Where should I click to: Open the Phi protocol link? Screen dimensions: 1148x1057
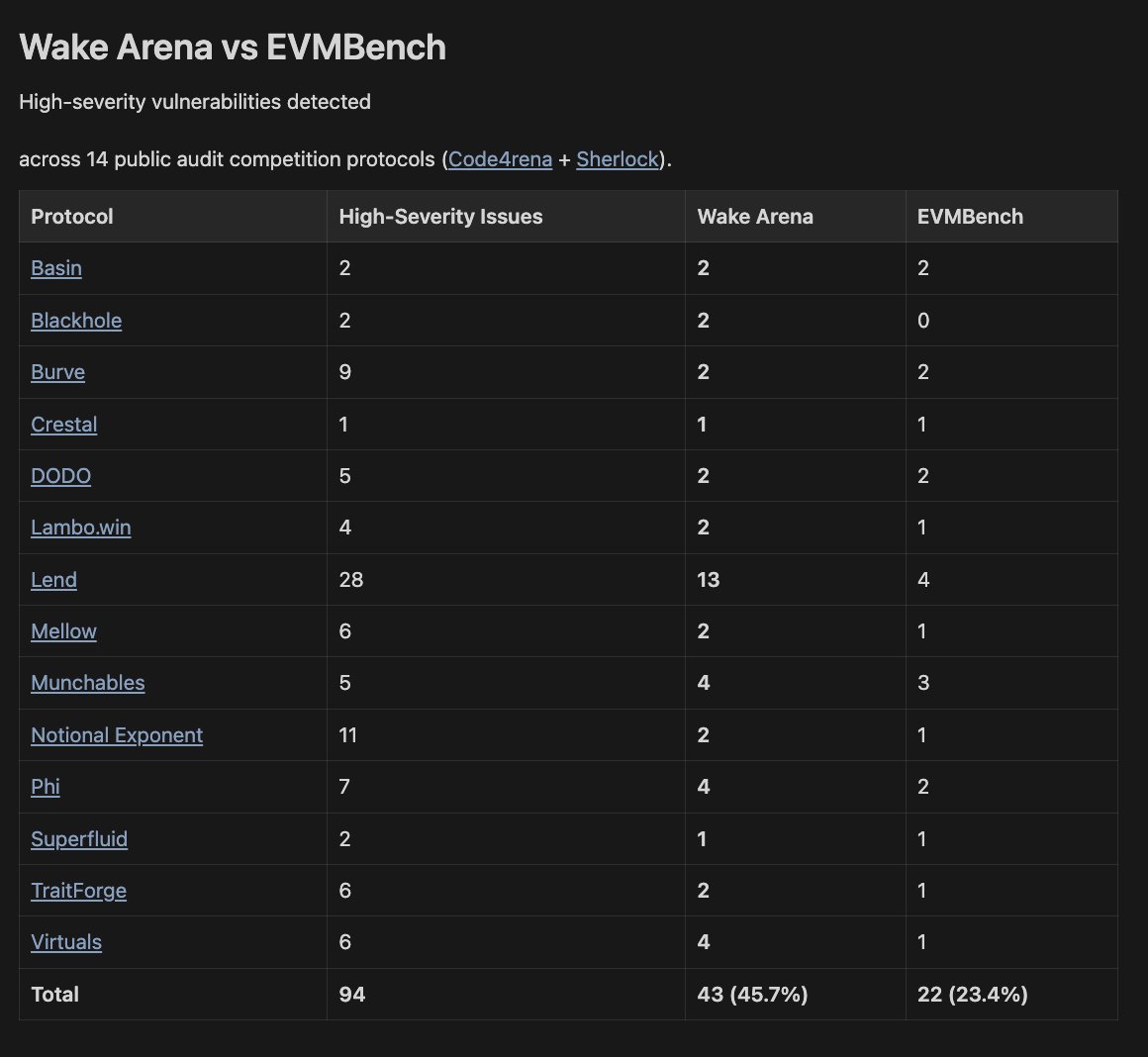coord(46,786)
